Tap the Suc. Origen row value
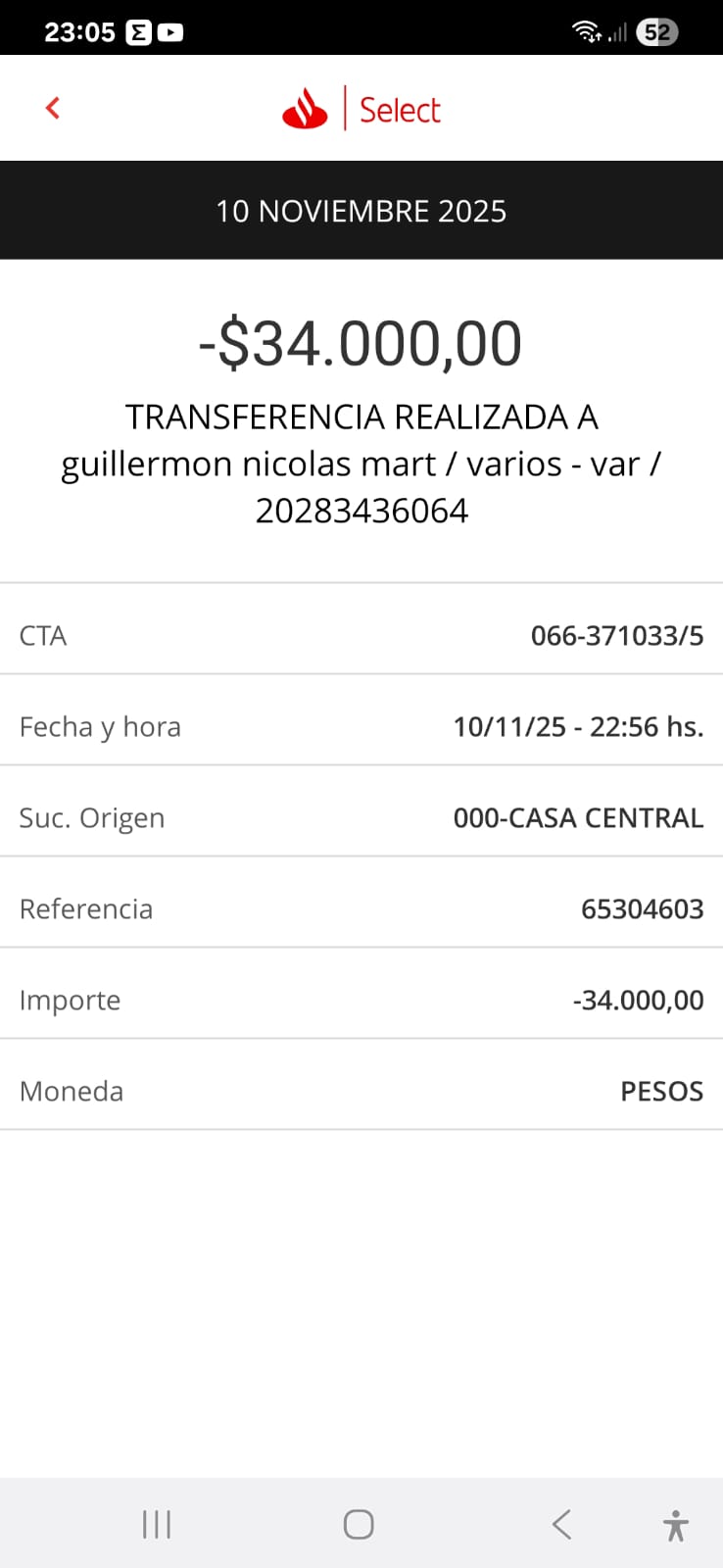Image resolution: width=723 pixels, height=1568 pixels. pyautogui.click(x=578, y=818)
